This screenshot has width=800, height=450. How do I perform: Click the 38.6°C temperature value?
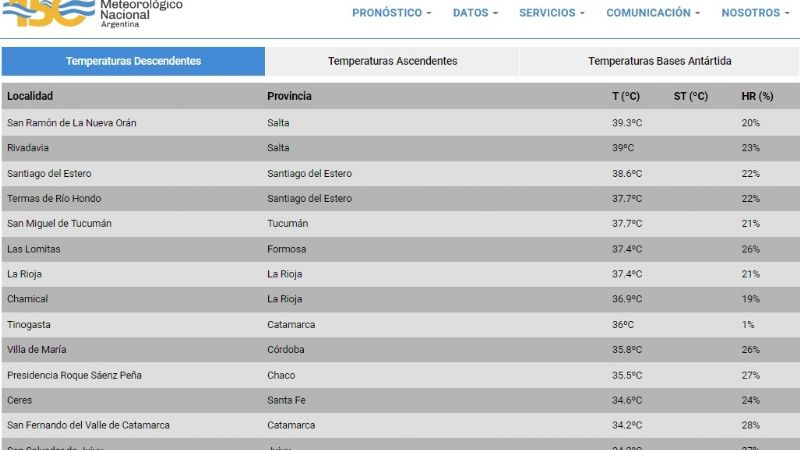click(x=627, y=173)
